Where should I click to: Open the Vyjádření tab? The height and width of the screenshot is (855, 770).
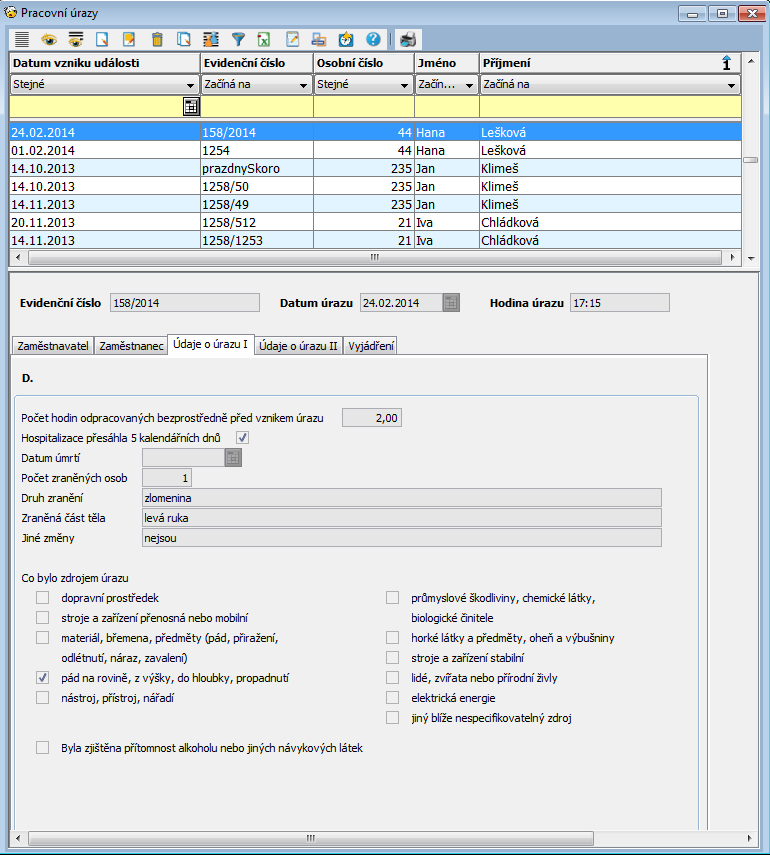(x=371, y=346)
